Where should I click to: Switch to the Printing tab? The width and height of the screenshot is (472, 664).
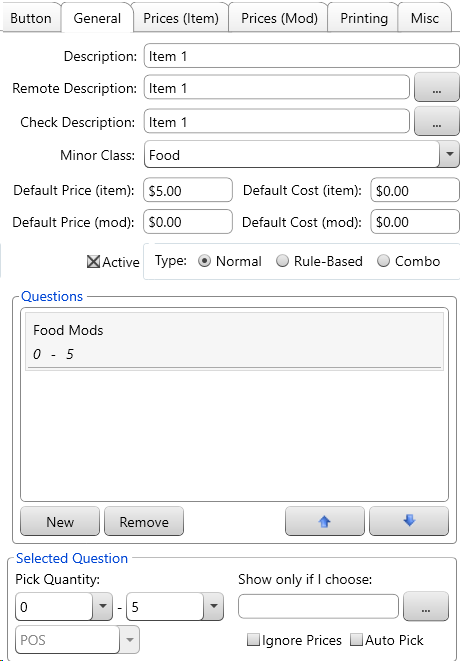click(x=364, y=18)
